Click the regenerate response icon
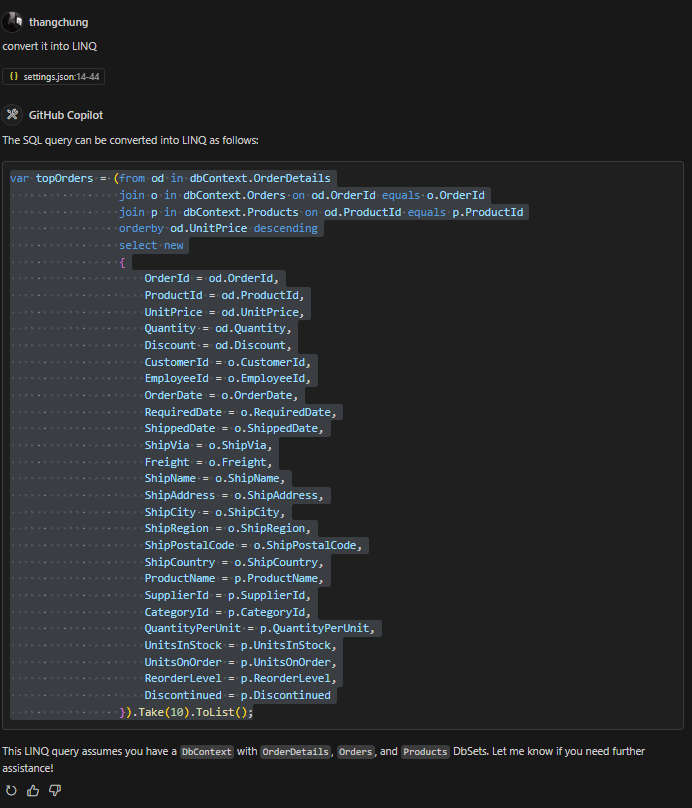The width and height of the screenshot is (692, 808). [11, 790]
